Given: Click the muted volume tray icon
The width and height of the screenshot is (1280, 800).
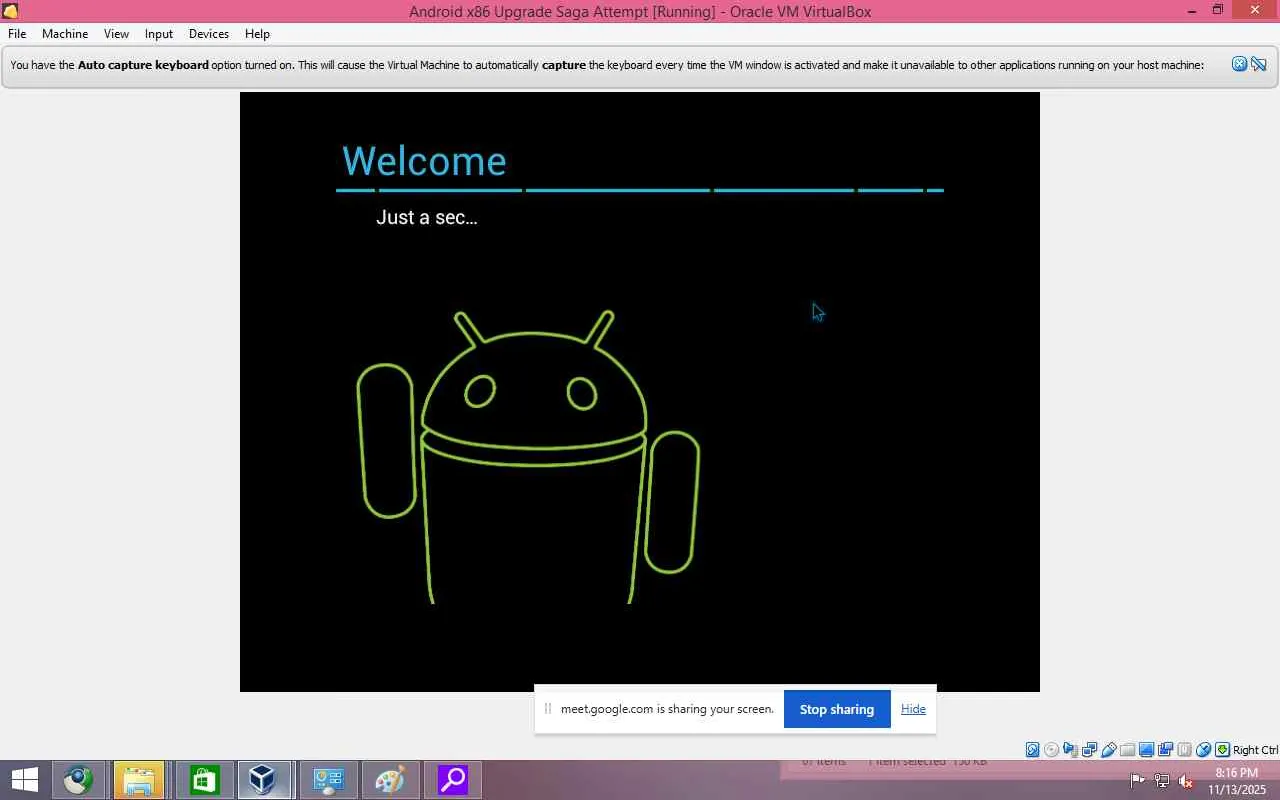Looking at the screenshot, I should (1186, 780).
